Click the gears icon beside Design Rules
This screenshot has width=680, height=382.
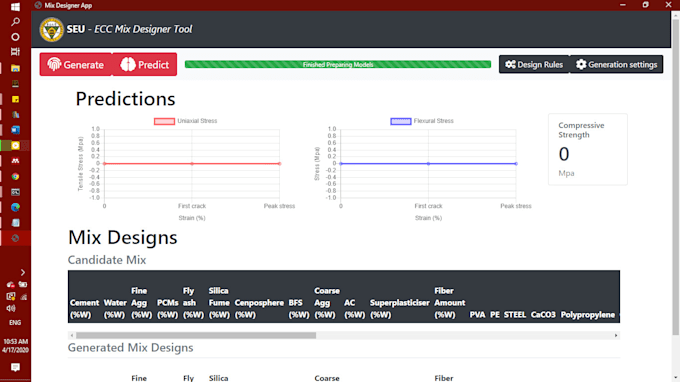(510, 65)
